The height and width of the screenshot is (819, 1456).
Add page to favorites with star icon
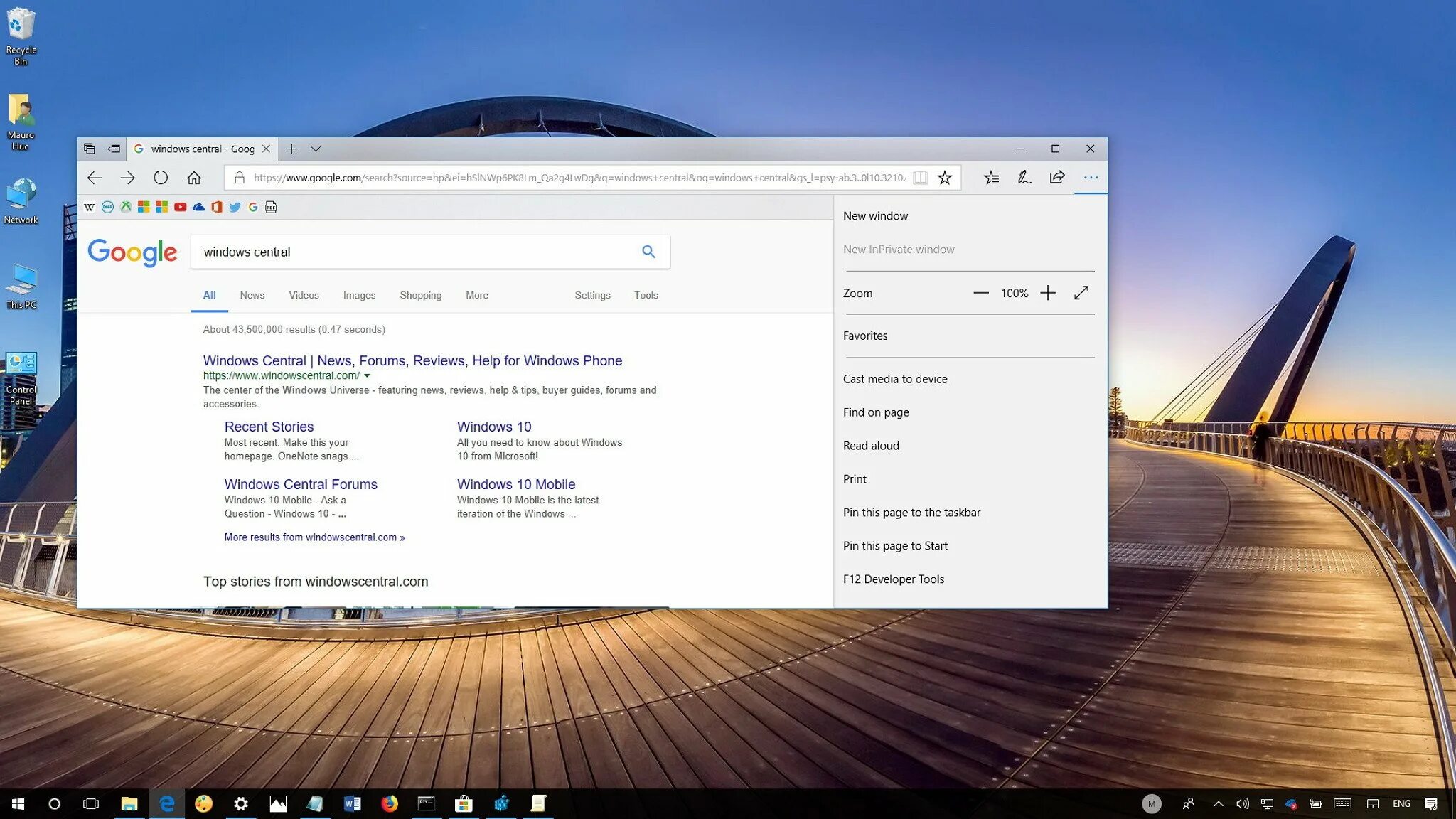944,178
